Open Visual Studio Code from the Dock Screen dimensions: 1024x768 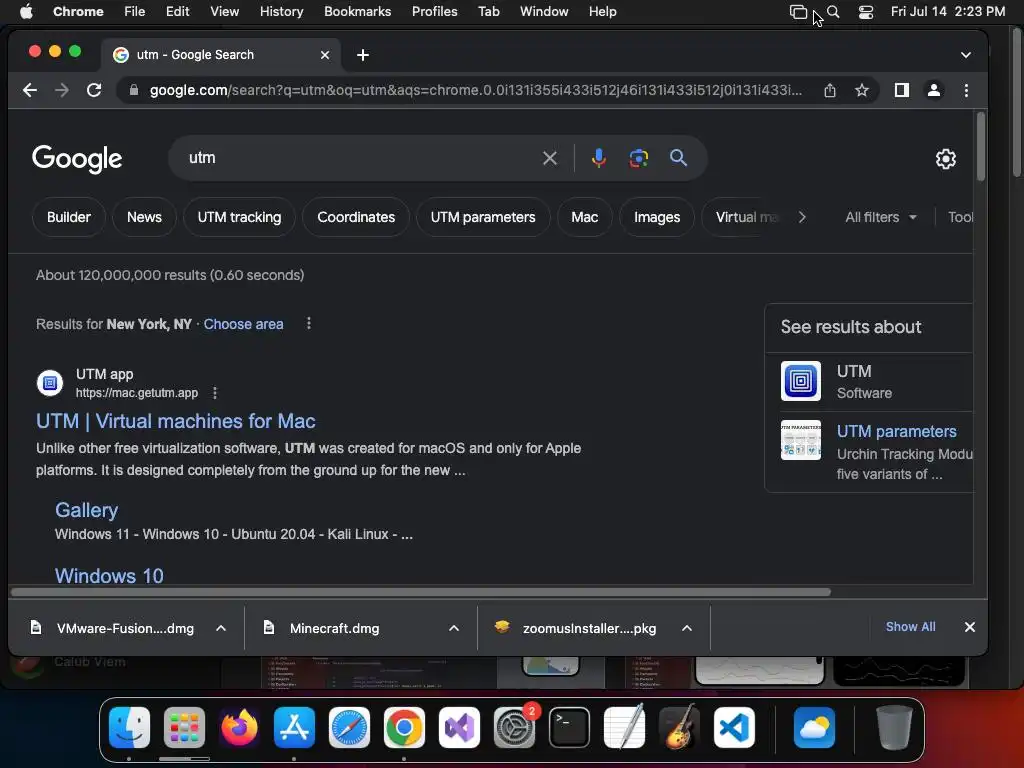pyautogui.click(x=734, y=727)
